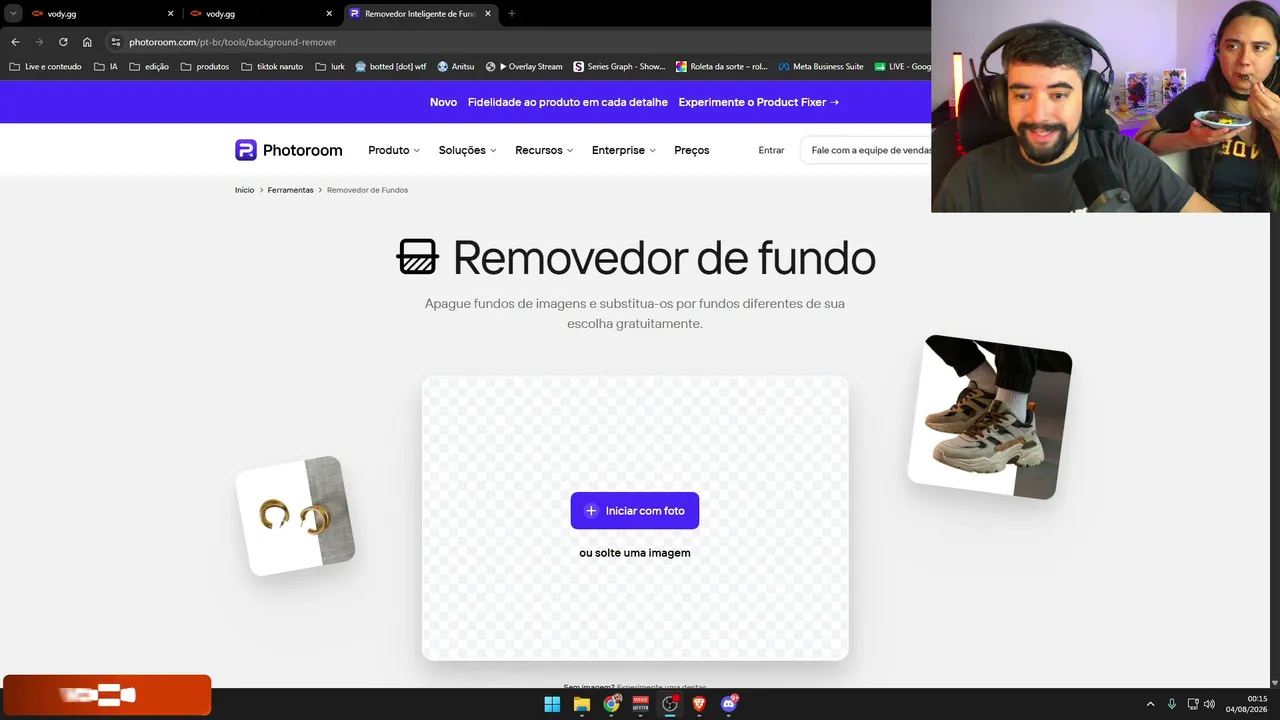Open a new browser tab

pyautogui.click(x=512, y=14)
